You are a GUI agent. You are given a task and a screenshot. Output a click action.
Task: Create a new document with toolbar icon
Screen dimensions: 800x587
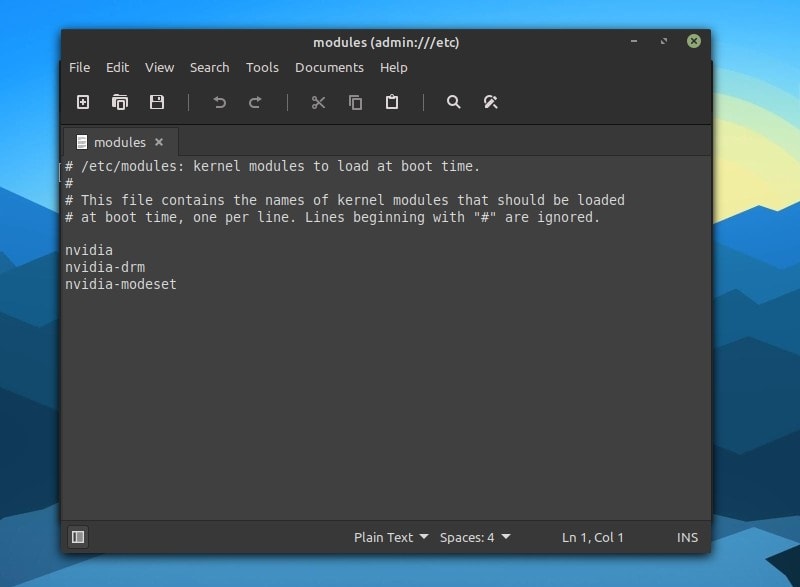click(x=83, y=103)
